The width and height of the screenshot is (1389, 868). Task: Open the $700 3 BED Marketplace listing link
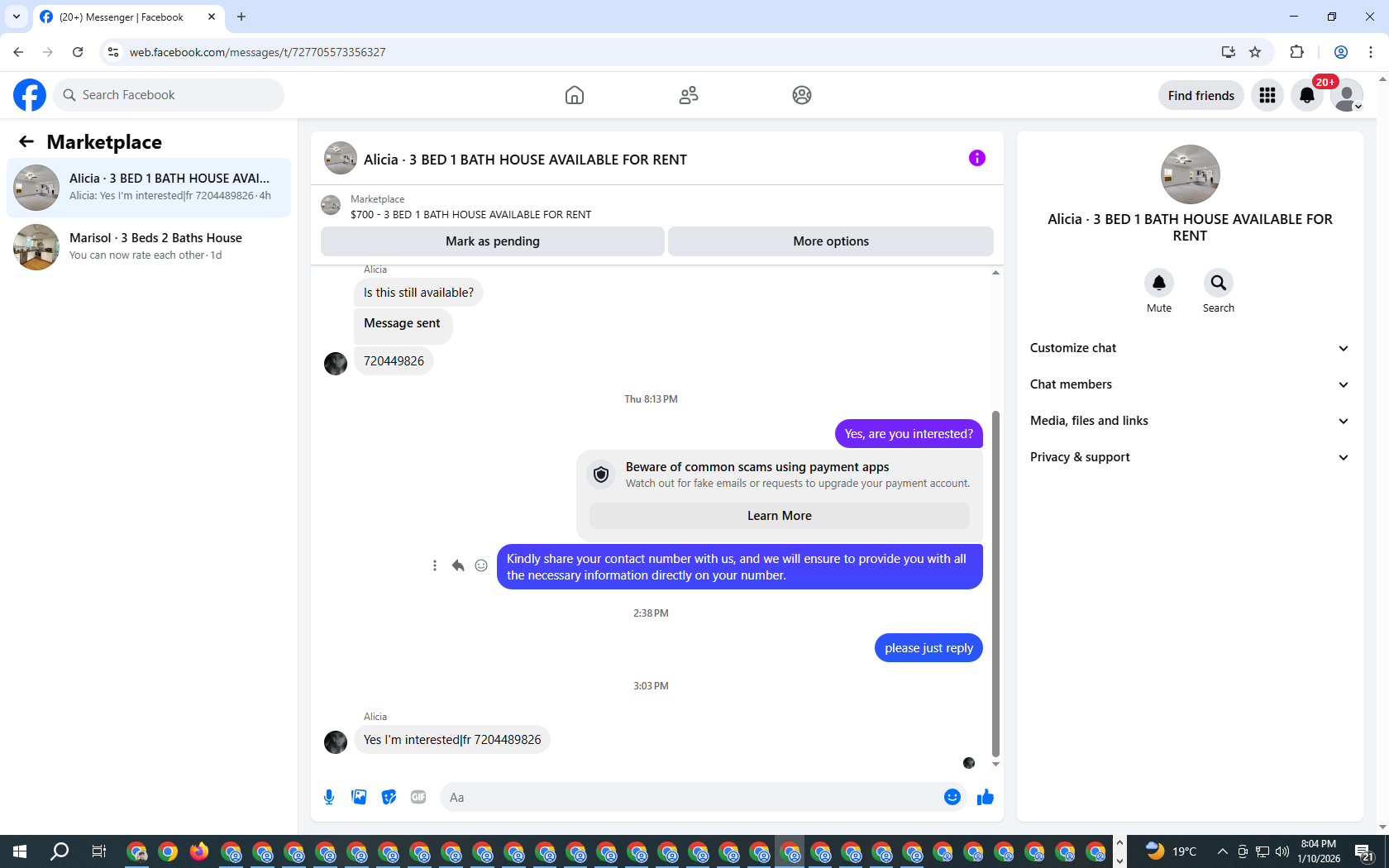470,214
